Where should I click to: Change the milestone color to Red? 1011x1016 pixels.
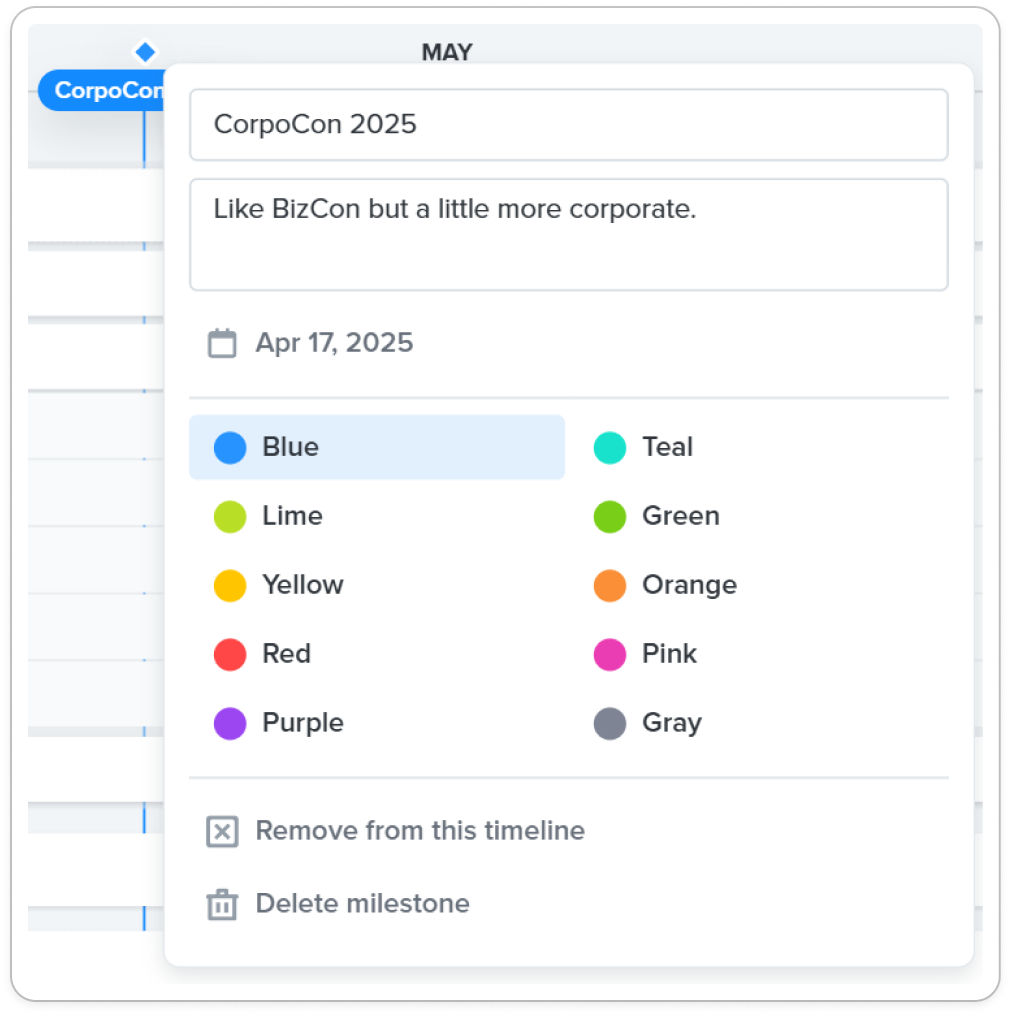[x=377, y=654]
